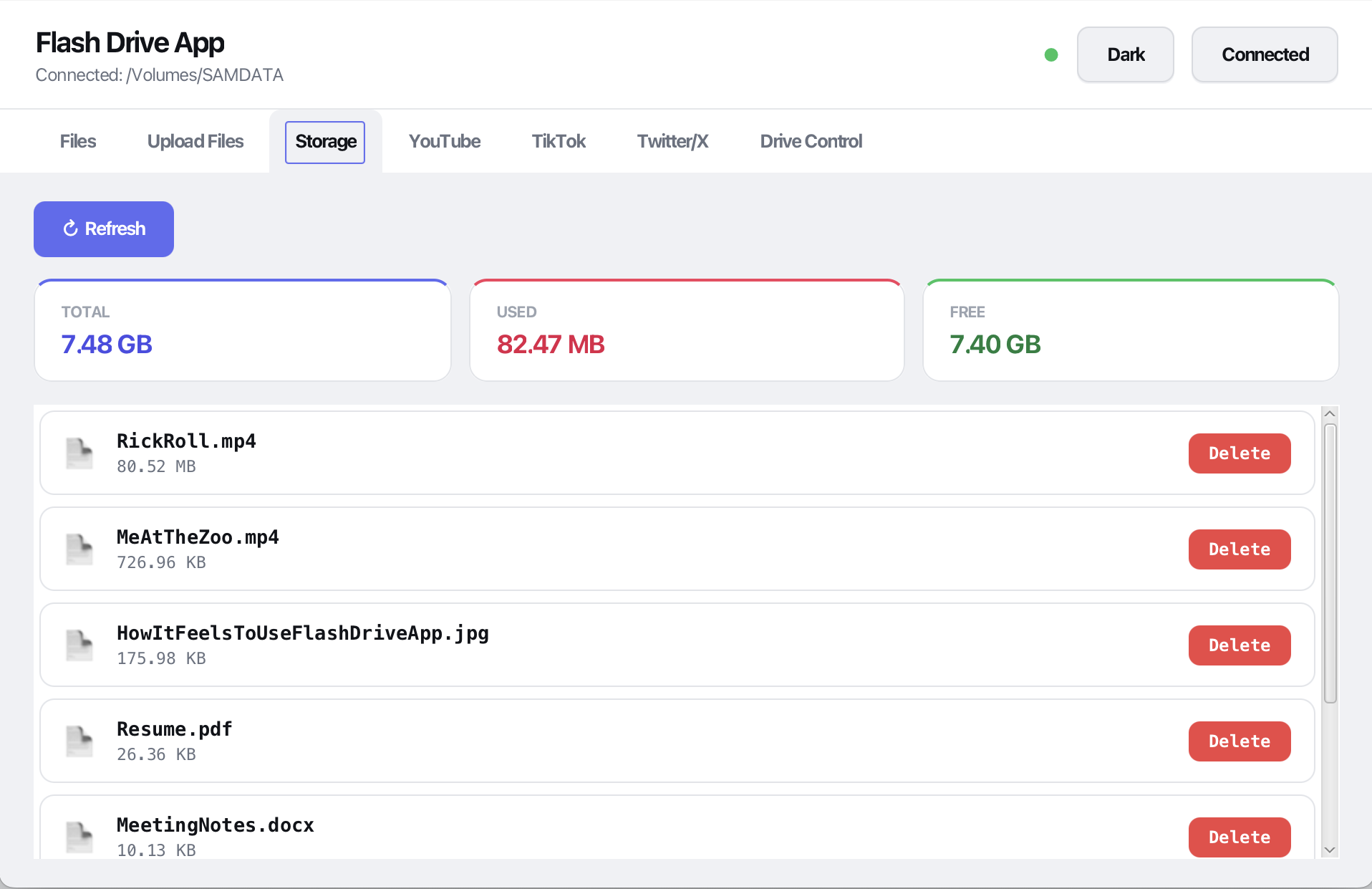Image resolution: width=1372 pixels, height=889 pixels.
Task: Delete the RickRoll.mp4 file
Action: [x=1240, y=453]
